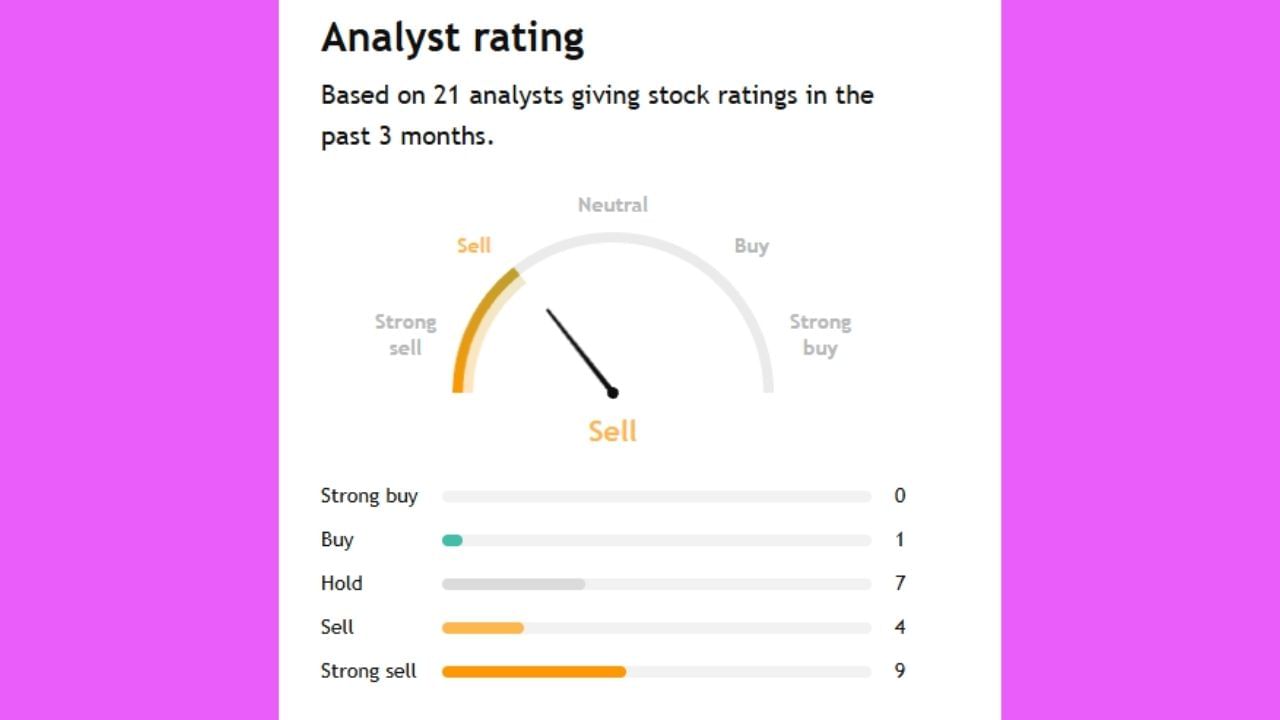This screenshot has width=1280, height=720.
Task: Click the empty Strong buy bar
Action: tap(656, 497)
